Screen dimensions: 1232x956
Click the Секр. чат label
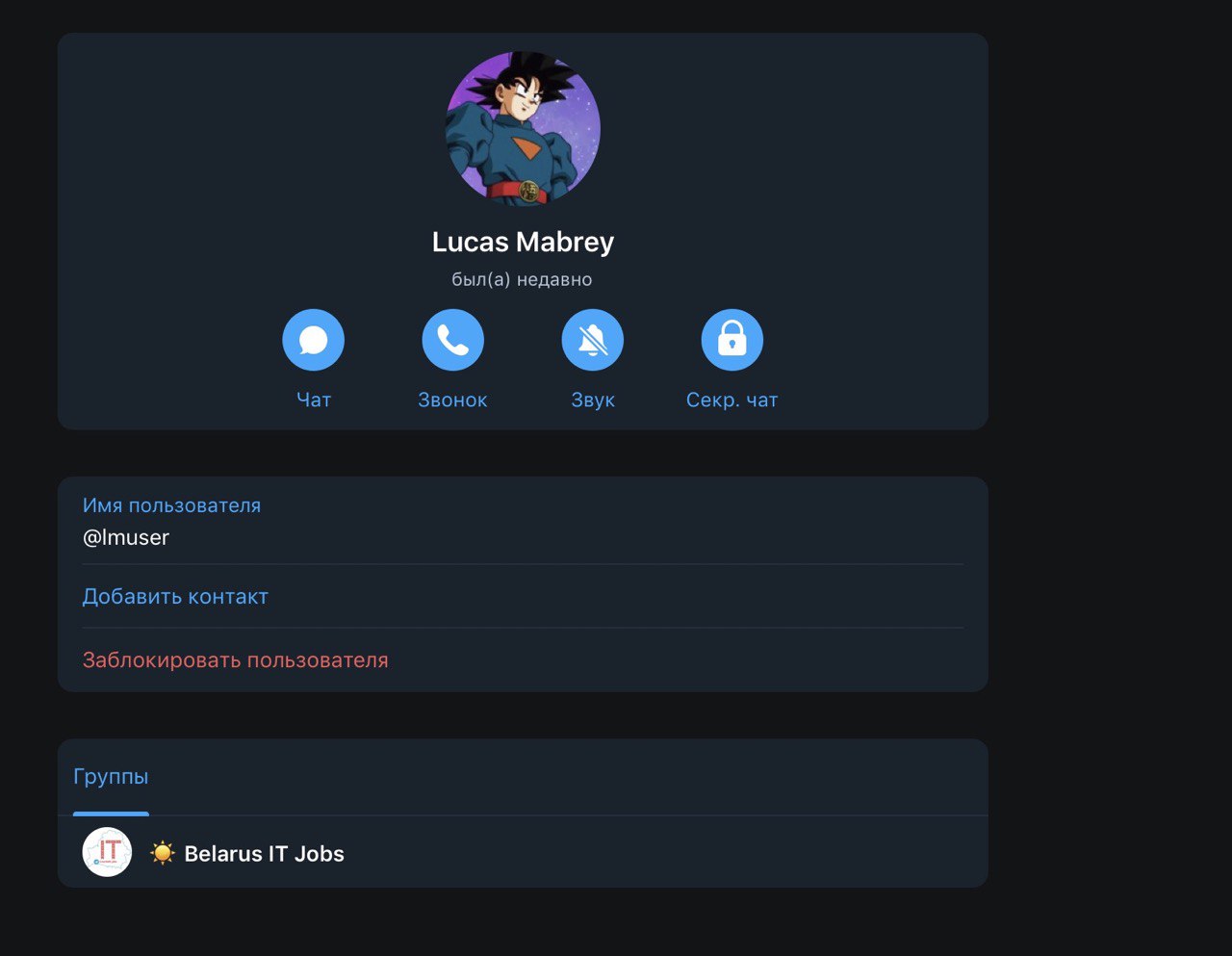tap(731, 400)
